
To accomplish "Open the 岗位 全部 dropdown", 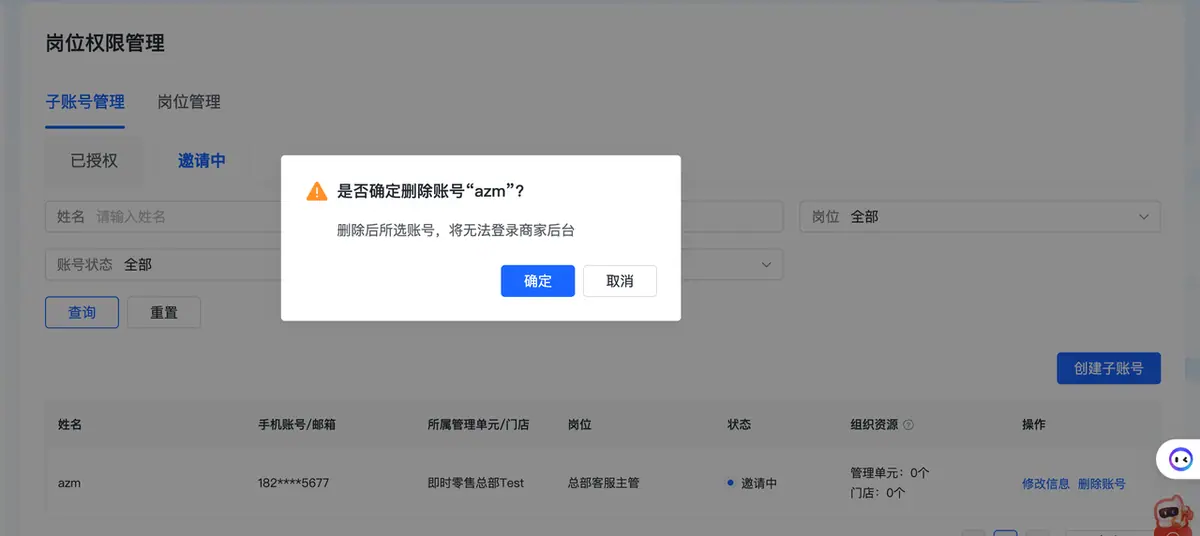I will (x=980, y=216).
